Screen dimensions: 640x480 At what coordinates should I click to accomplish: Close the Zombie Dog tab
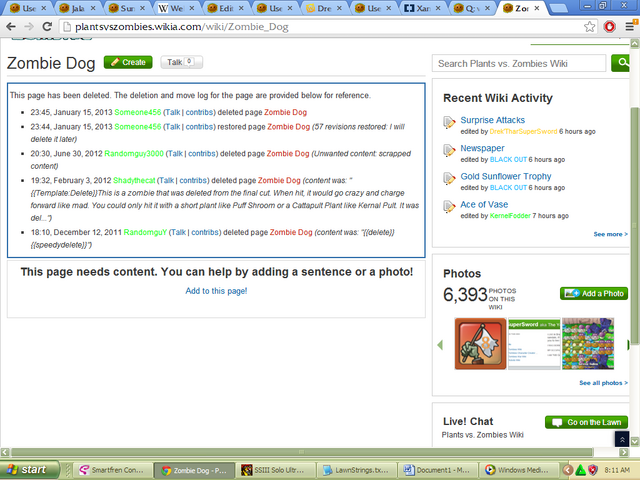tap(537, 8)
